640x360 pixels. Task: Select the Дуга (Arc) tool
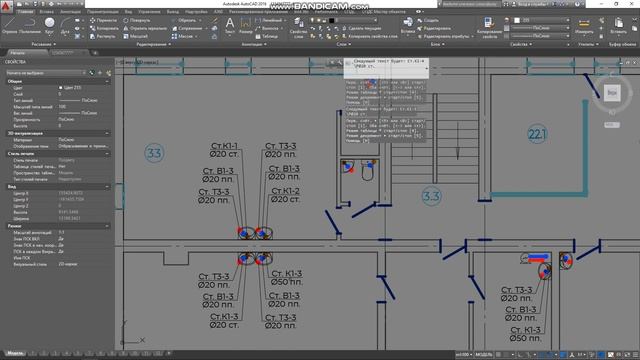coord(65,26)
